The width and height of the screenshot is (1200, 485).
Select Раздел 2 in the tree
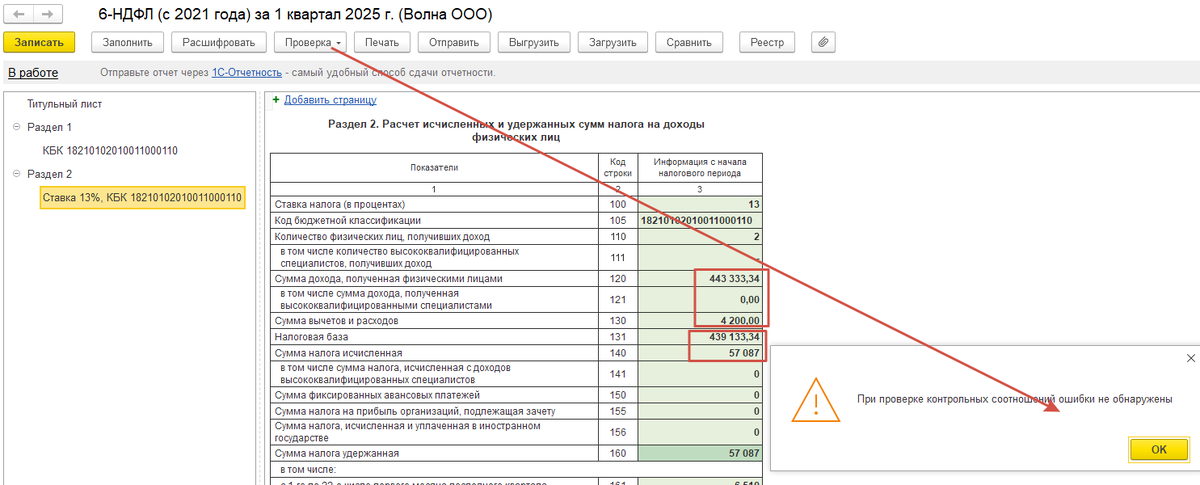point(49,174)
